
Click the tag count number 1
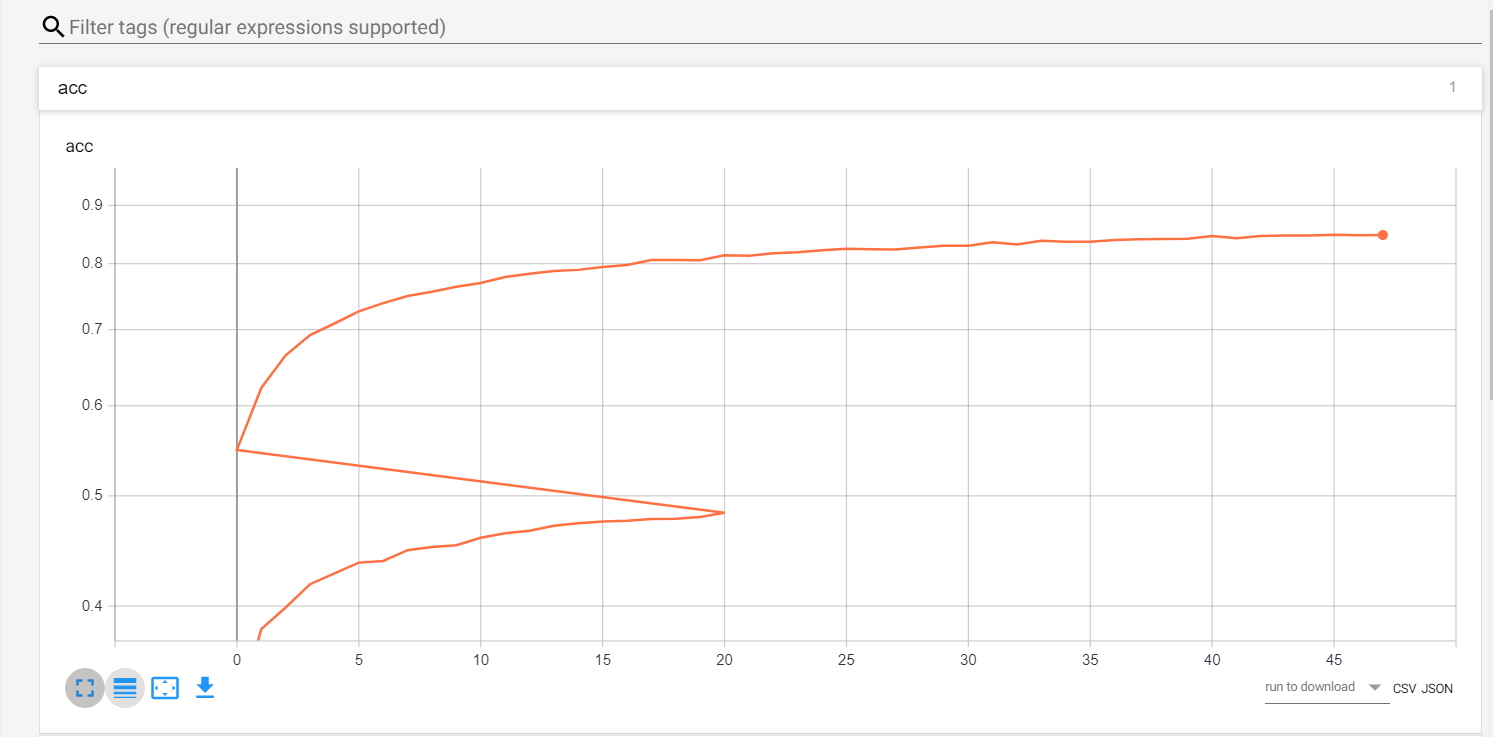[1453, 87]
